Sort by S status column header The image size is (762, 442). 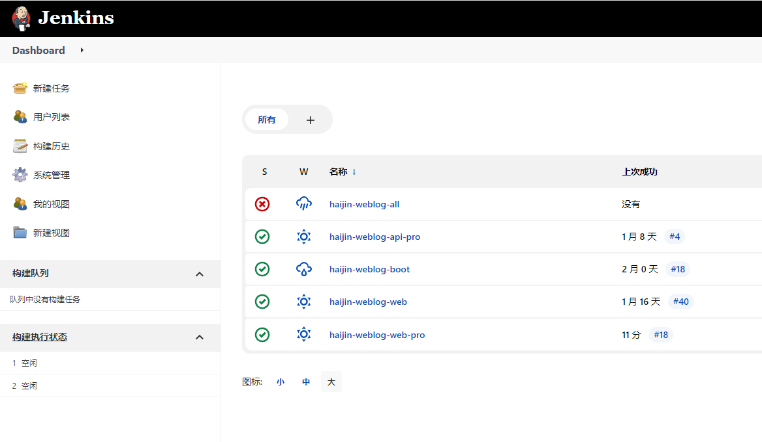(x=264, y=171)
